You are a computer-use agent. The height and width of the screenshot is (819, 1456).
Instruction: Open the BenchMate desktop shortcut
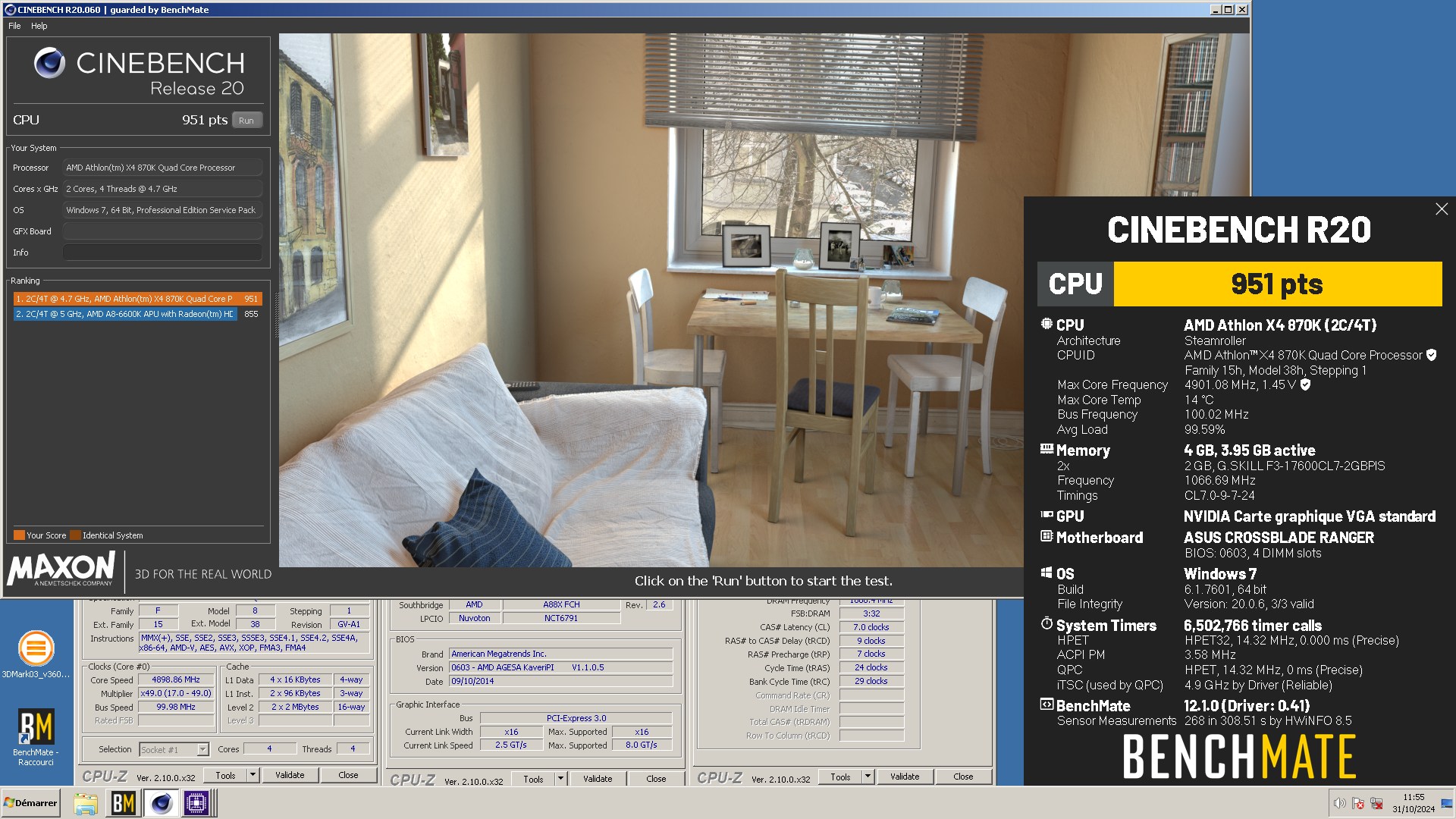(x=36, y=737)
